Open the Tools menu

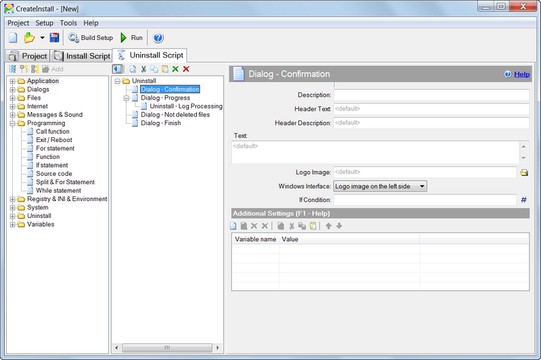click(x=68, y=23)
